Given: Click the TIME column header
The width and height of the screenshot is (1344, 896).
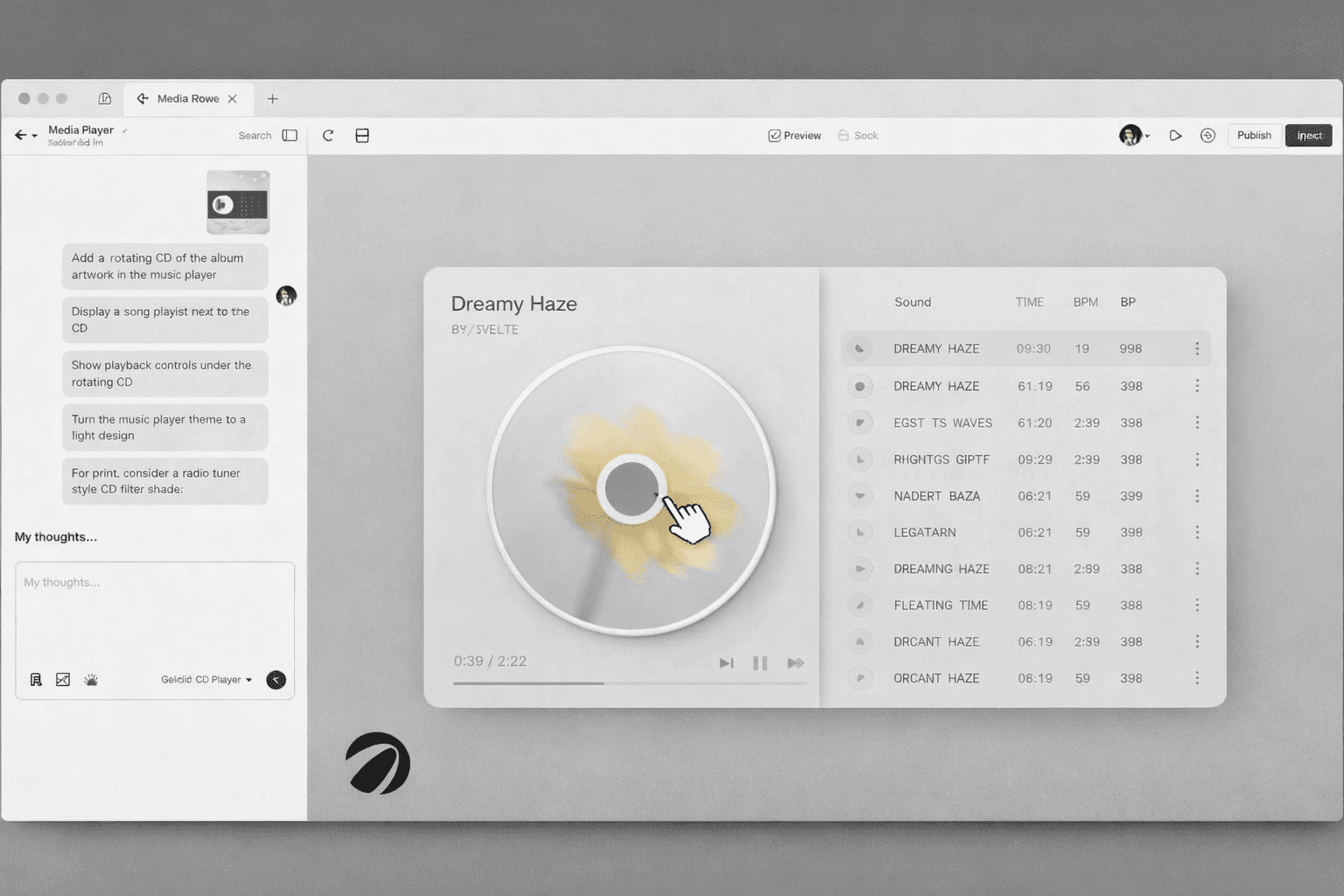Looking at the screenshot, I should click(x=1030, y=302).
